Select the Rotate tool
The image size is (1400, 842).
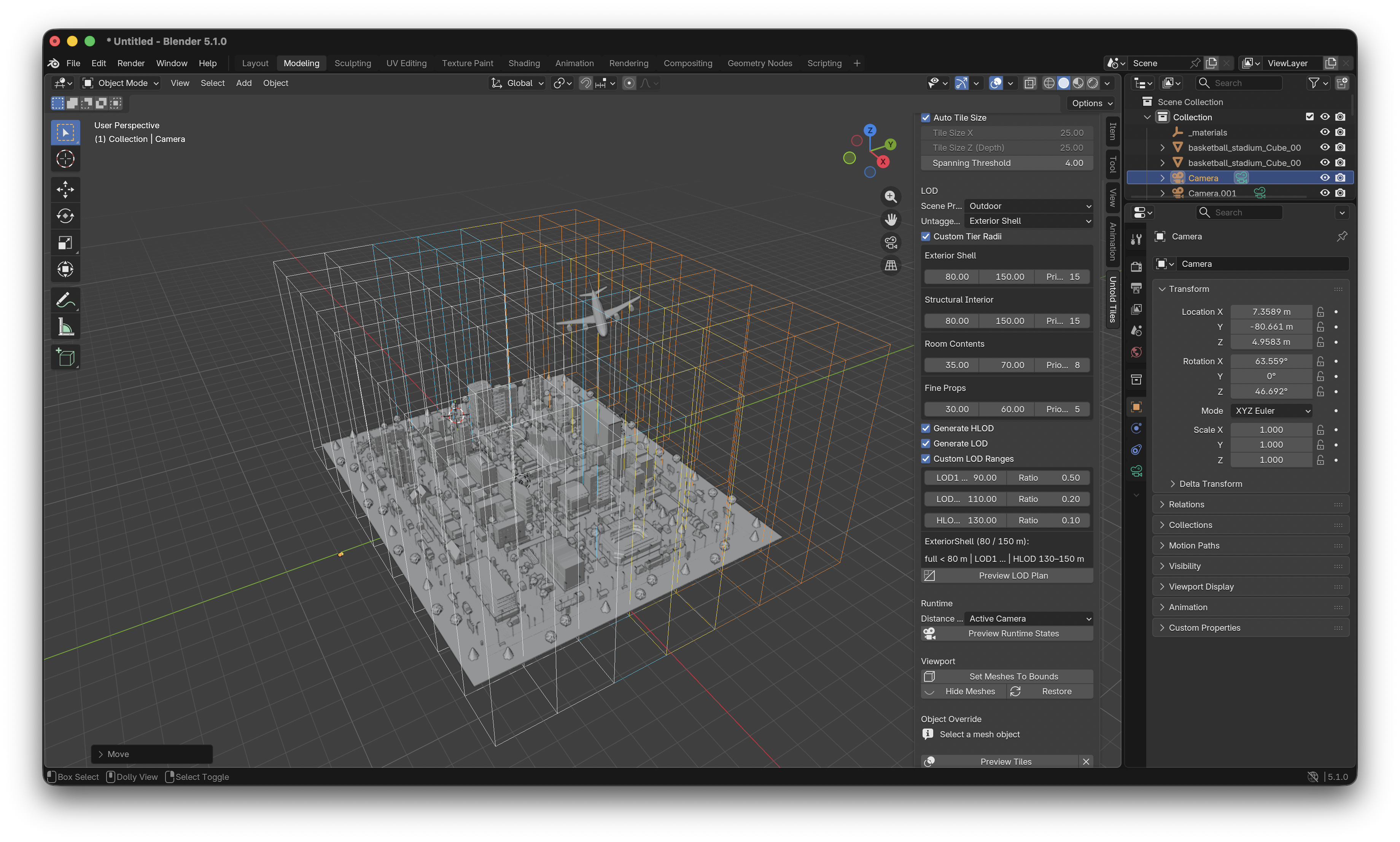[65, 215]
